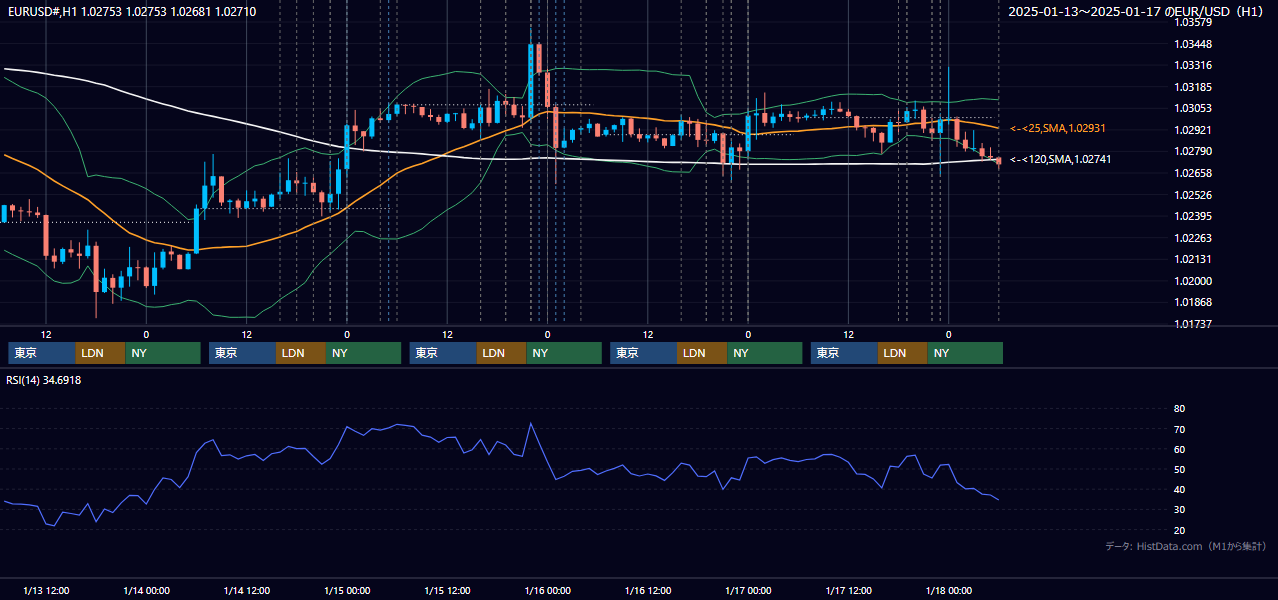Click the RSI scale value 60
Image resolution: width=1278 pixels, height=600 pixels.
pos(1179,449)
